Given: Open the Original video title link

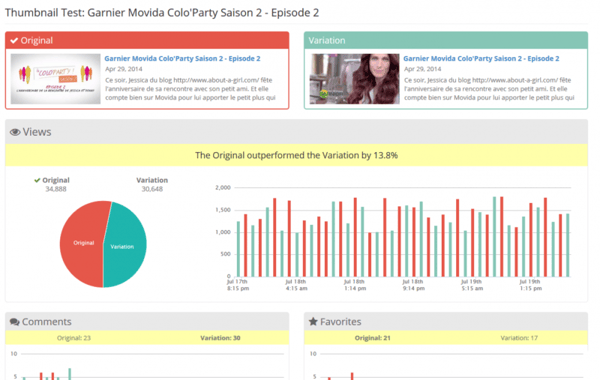Looking at the screenshot, I should (x=182, y=59).
